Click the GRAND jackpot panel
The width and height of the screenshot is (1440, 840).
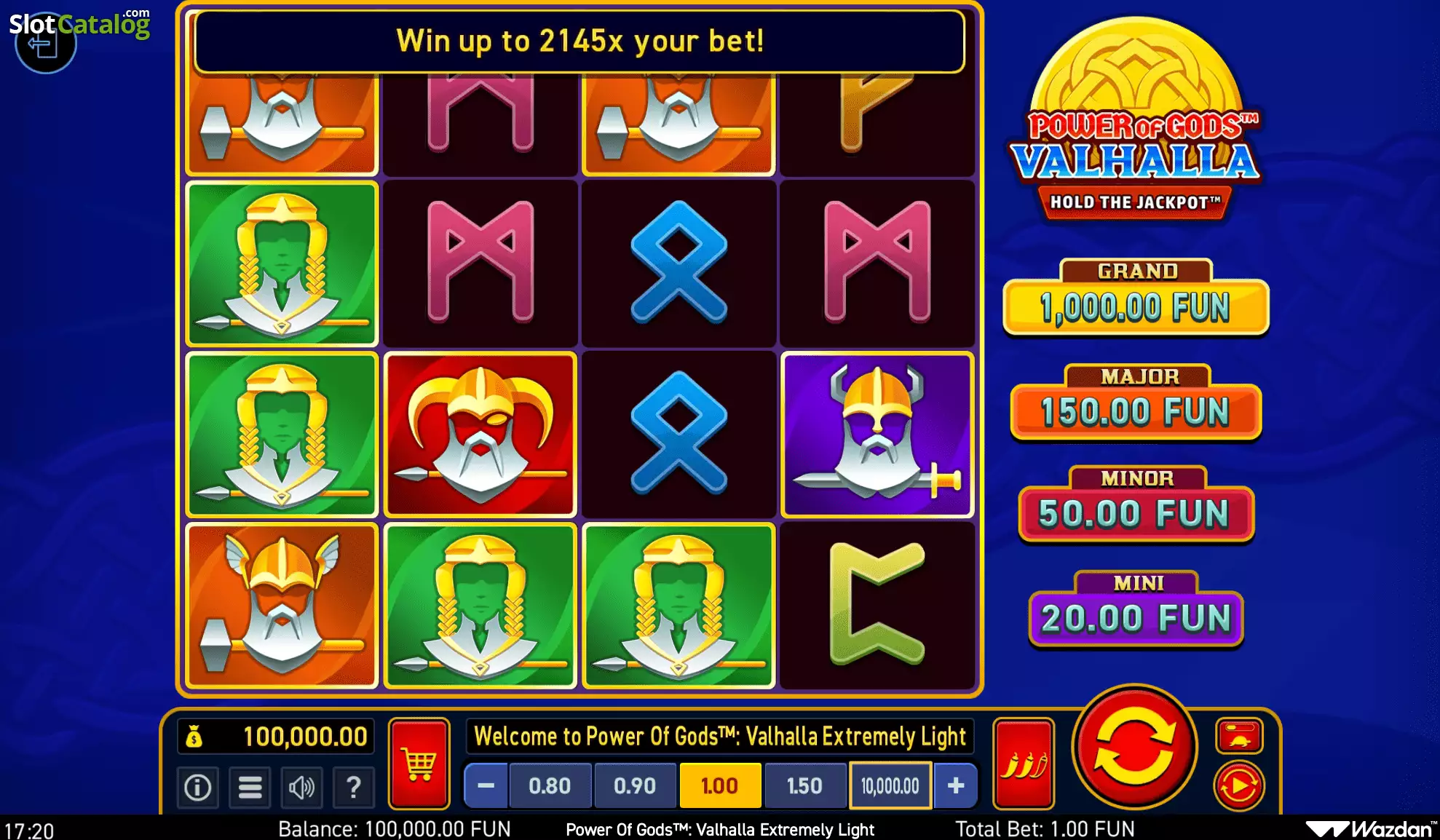coord(1136,298)
